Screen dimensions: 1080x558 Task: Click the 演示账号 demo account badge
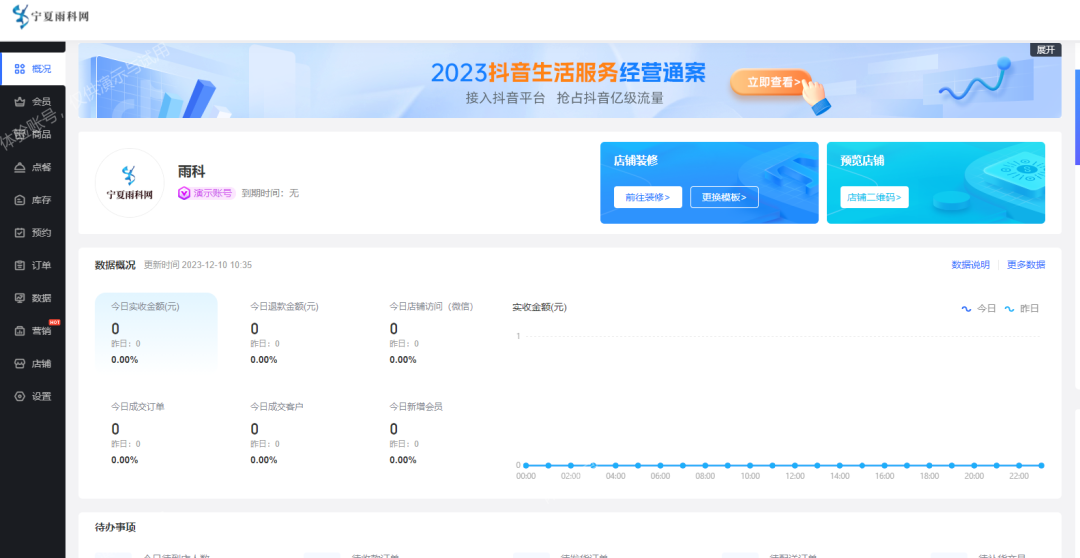click(x=207, y=194)
